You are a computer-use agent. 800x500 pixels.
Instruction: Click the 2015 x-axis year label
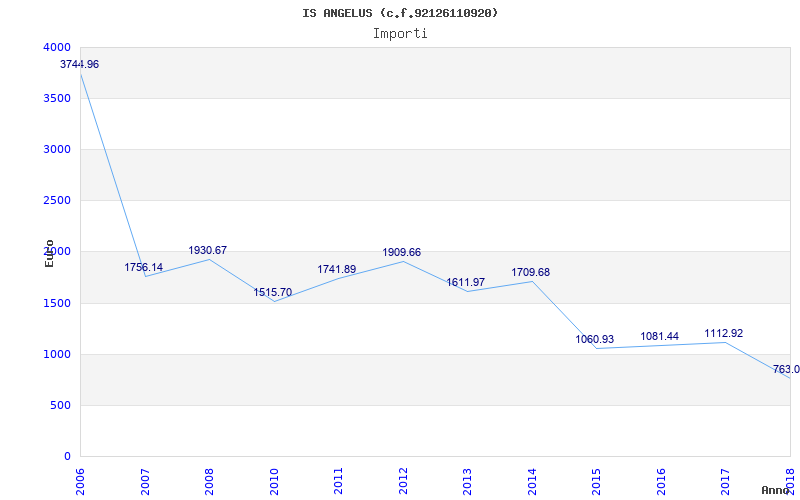[596, 480]
